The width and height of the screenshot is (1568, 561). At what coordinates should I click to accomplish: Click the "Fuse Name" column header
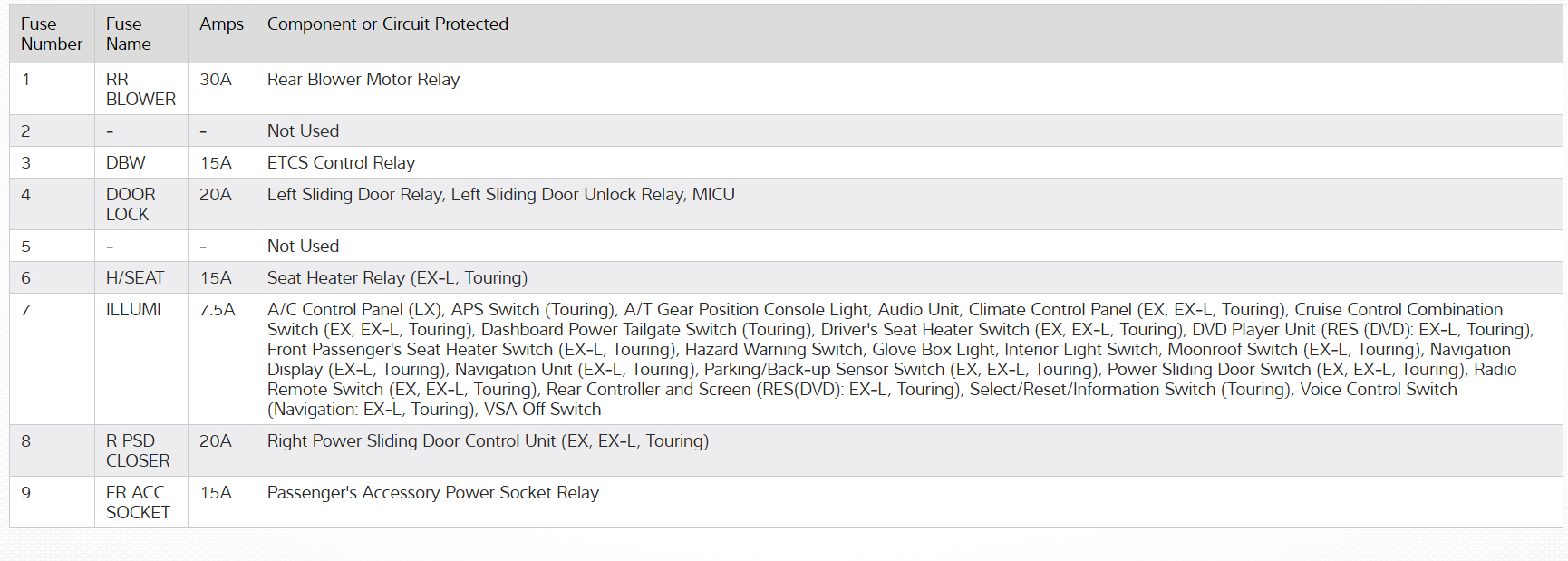[x=128, y=34]
